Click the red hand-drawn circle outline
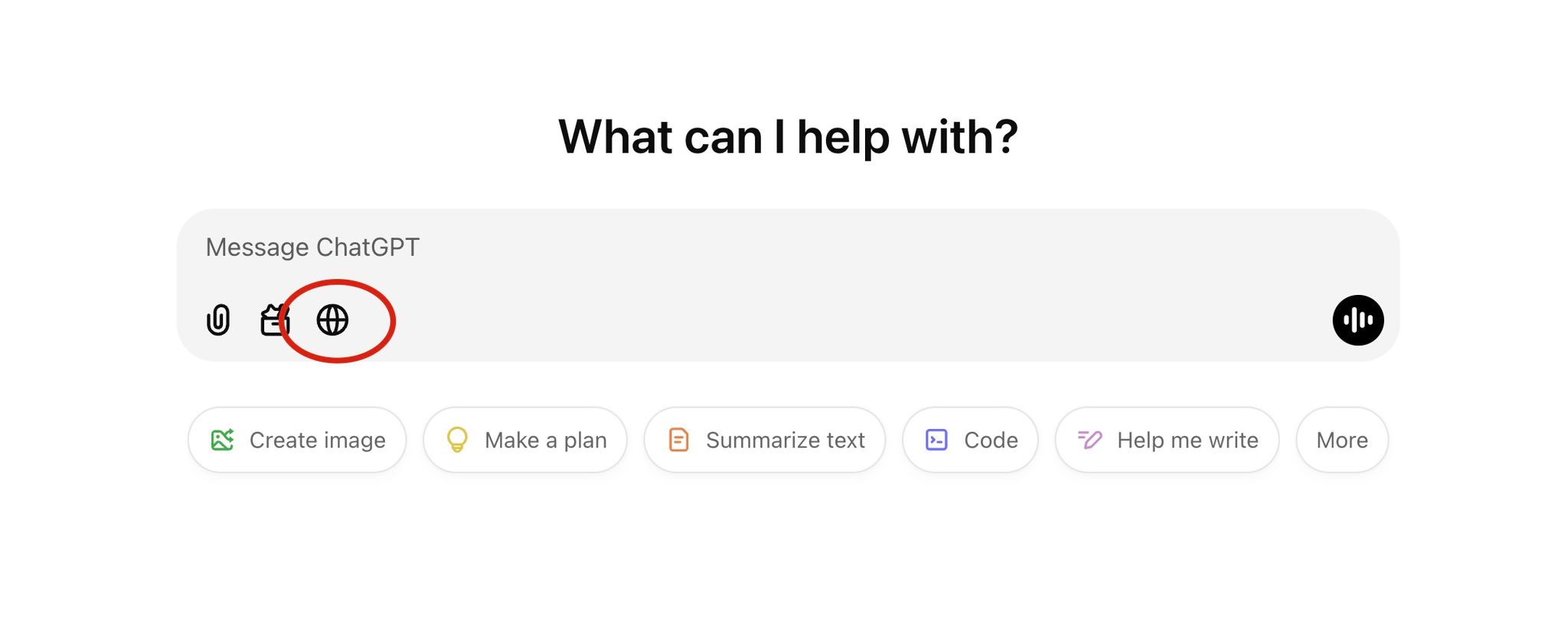 click(338, 321)
